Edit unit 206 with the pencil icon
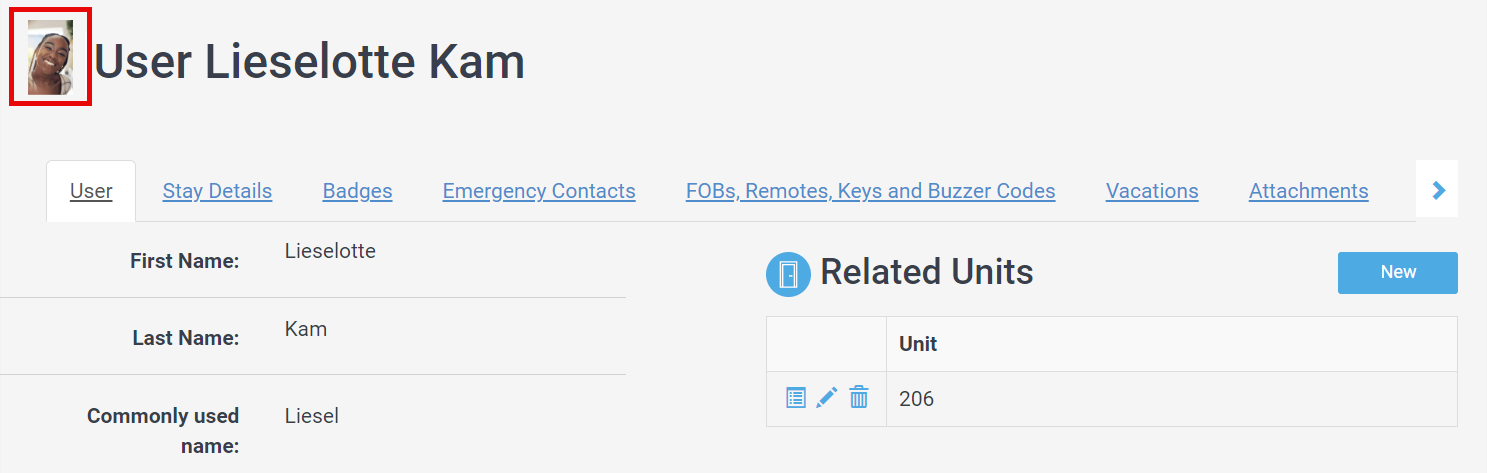This screenshot has height=473, width=1487. coord(826,398)
